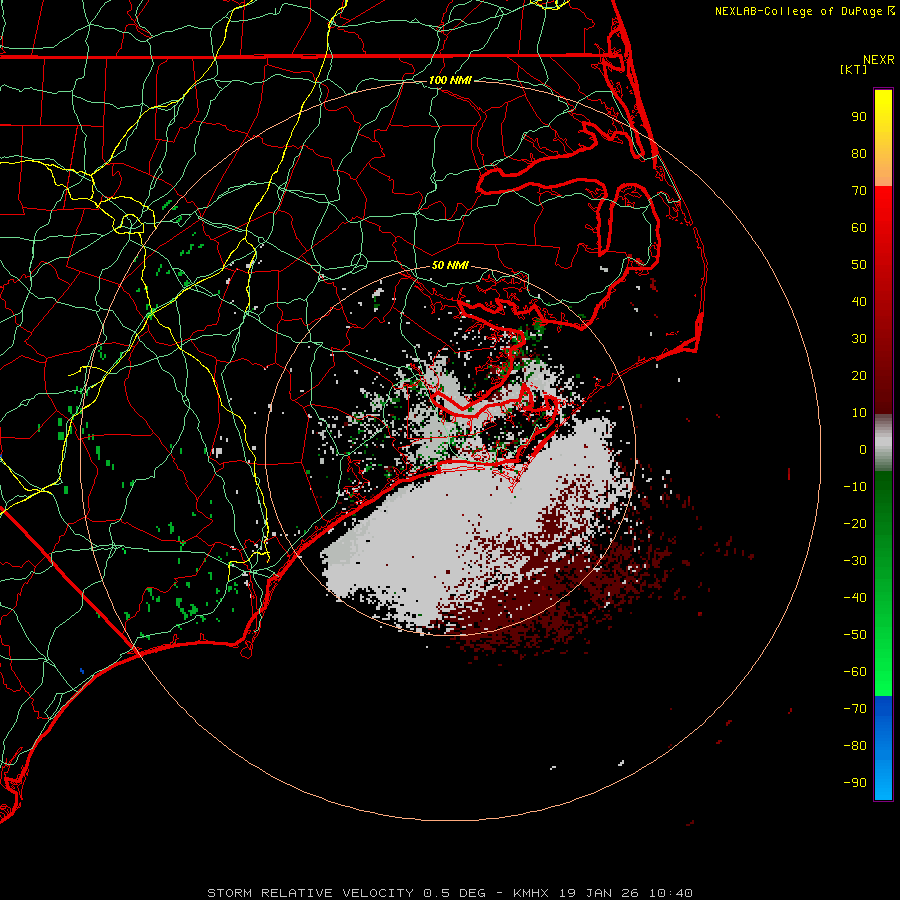The image size is (900, 900).
Task: Click the 100 NMI range ring label
Action: pyautogui.click(x=450, y=80)
